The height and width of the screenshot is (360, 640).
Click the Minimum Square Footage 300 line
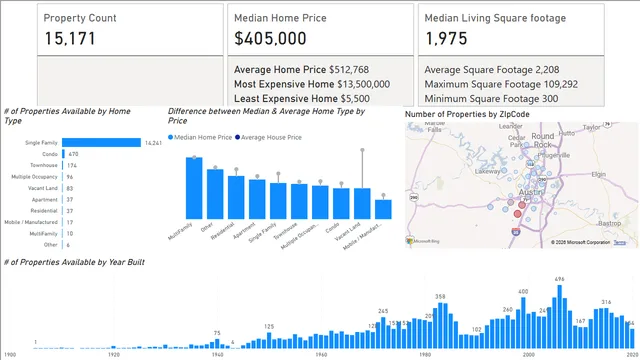[x=491, y=98]
